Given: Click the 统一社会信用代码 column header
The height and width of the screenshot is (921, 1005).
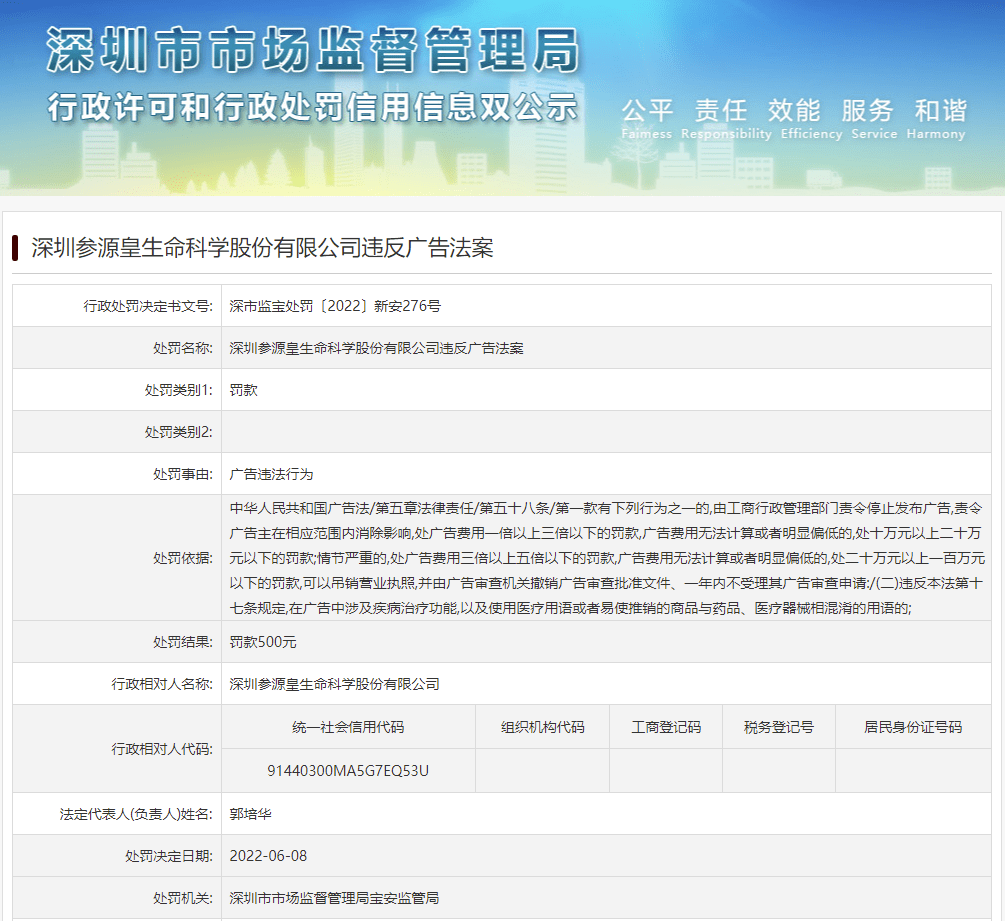Looking at the screenshot, I should pos(348,727).
